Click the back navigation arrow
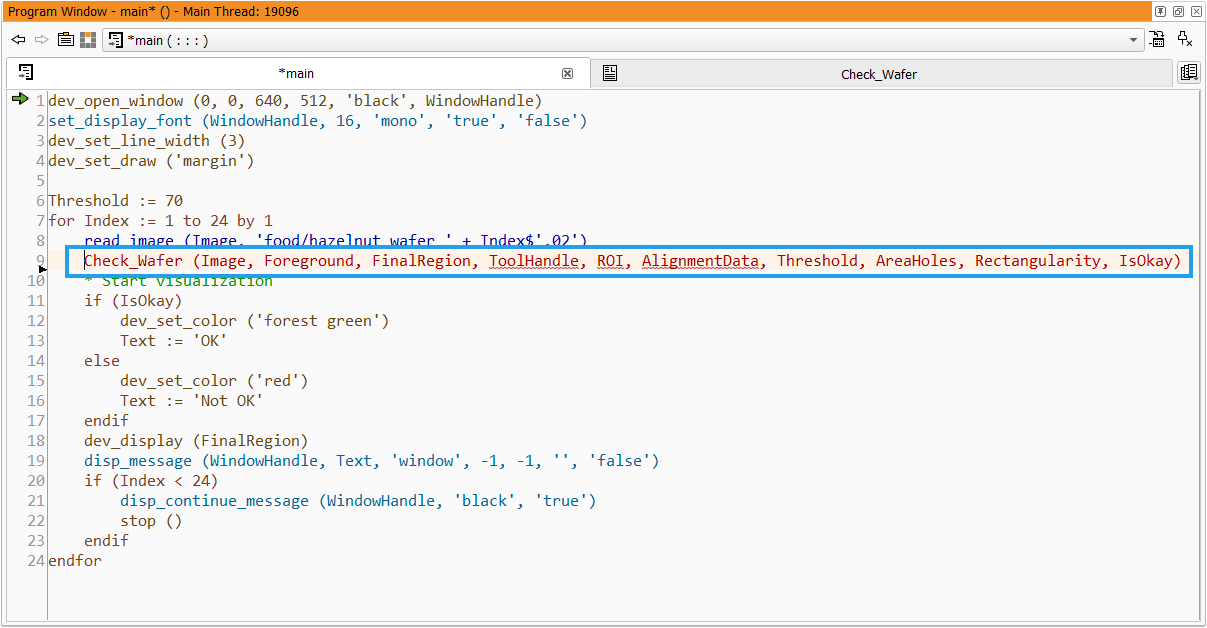 [x=18, y=40]
